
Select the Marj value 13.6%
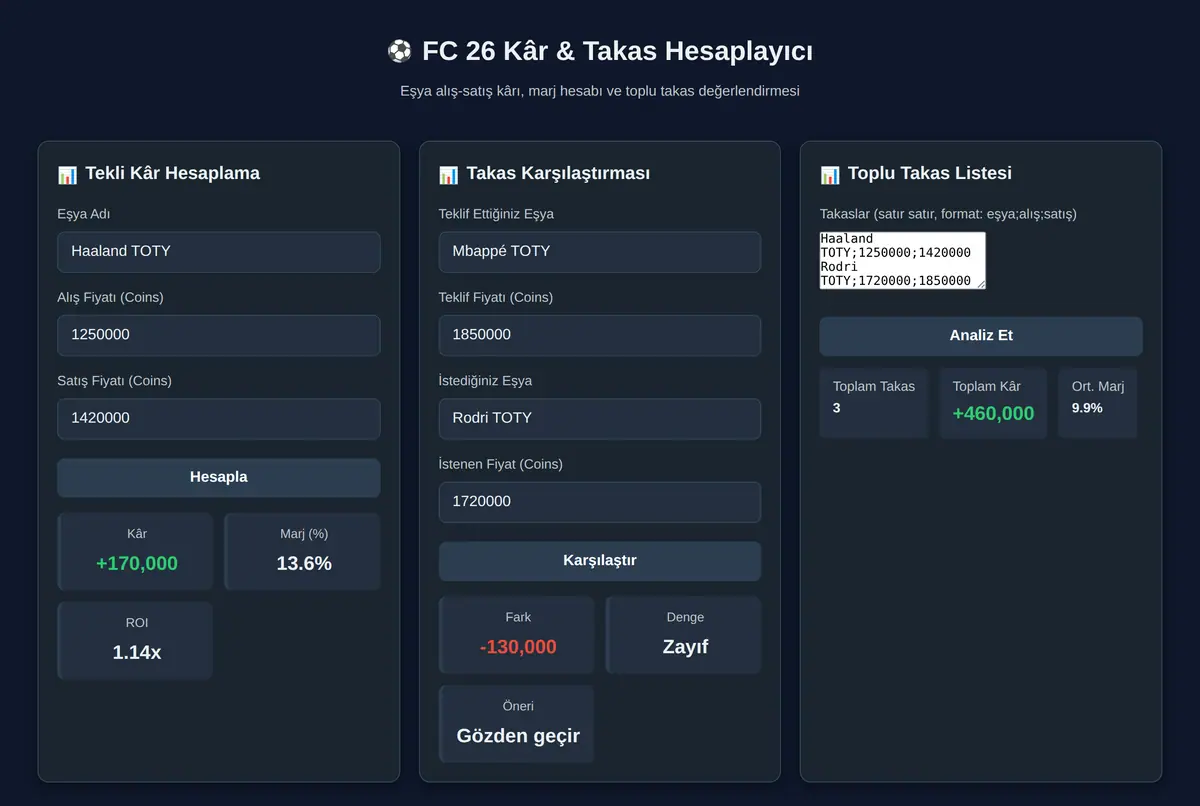tap(304, 563)
